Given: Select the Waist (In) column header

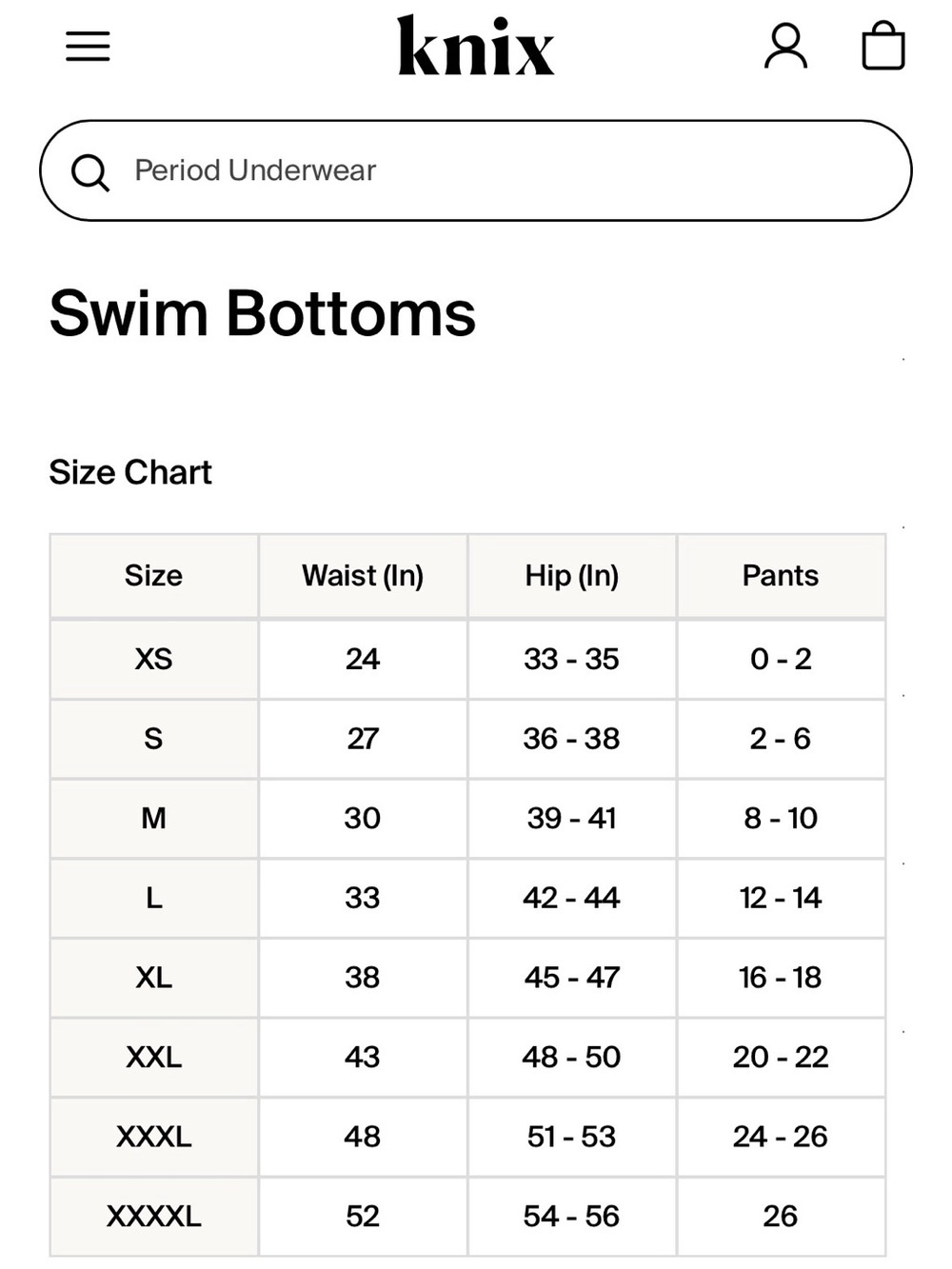Looking at the screenshot, I should (x=363, y=576).
